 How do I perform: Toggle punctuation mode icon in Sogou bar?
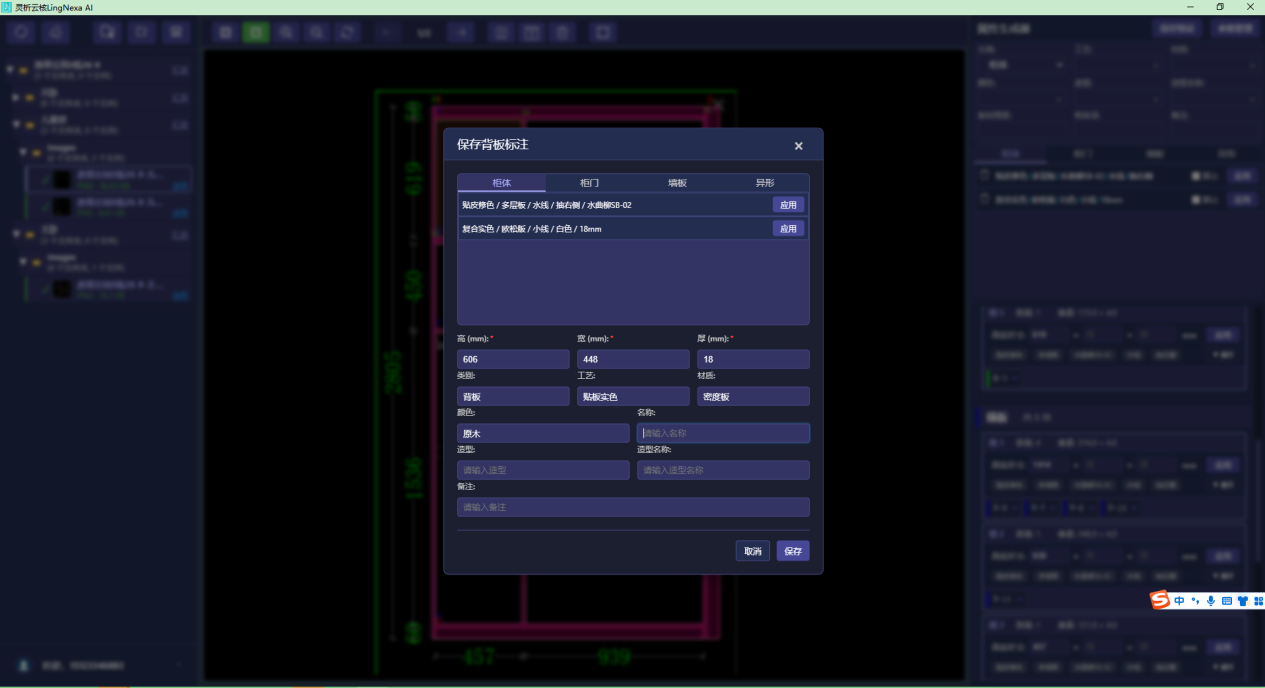click(x=1195, y=601)
